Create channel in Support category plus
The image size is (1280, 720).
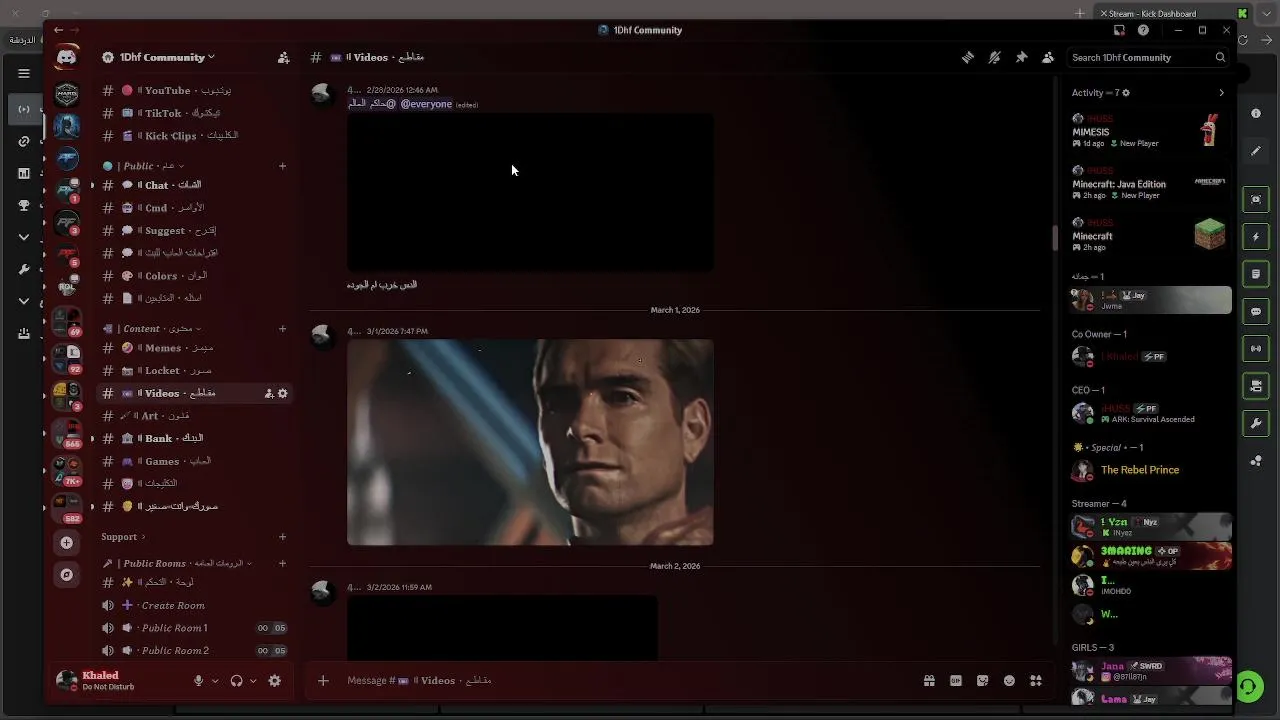[282, 537]
